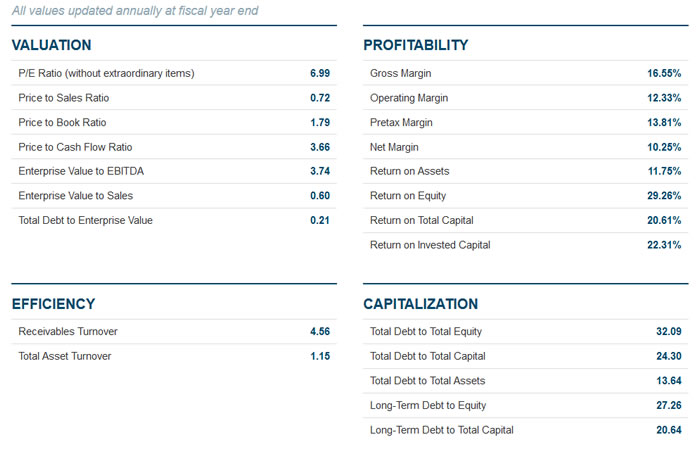Select the P/E Ratio row label
The image size is (700, 452).
point(106,73)
